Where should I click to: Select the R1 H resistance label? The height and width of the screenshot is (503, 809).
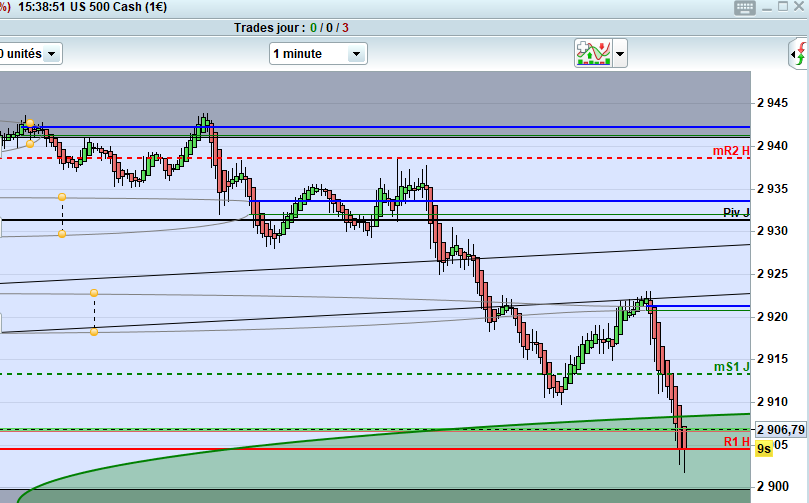(x=736, y=442)
